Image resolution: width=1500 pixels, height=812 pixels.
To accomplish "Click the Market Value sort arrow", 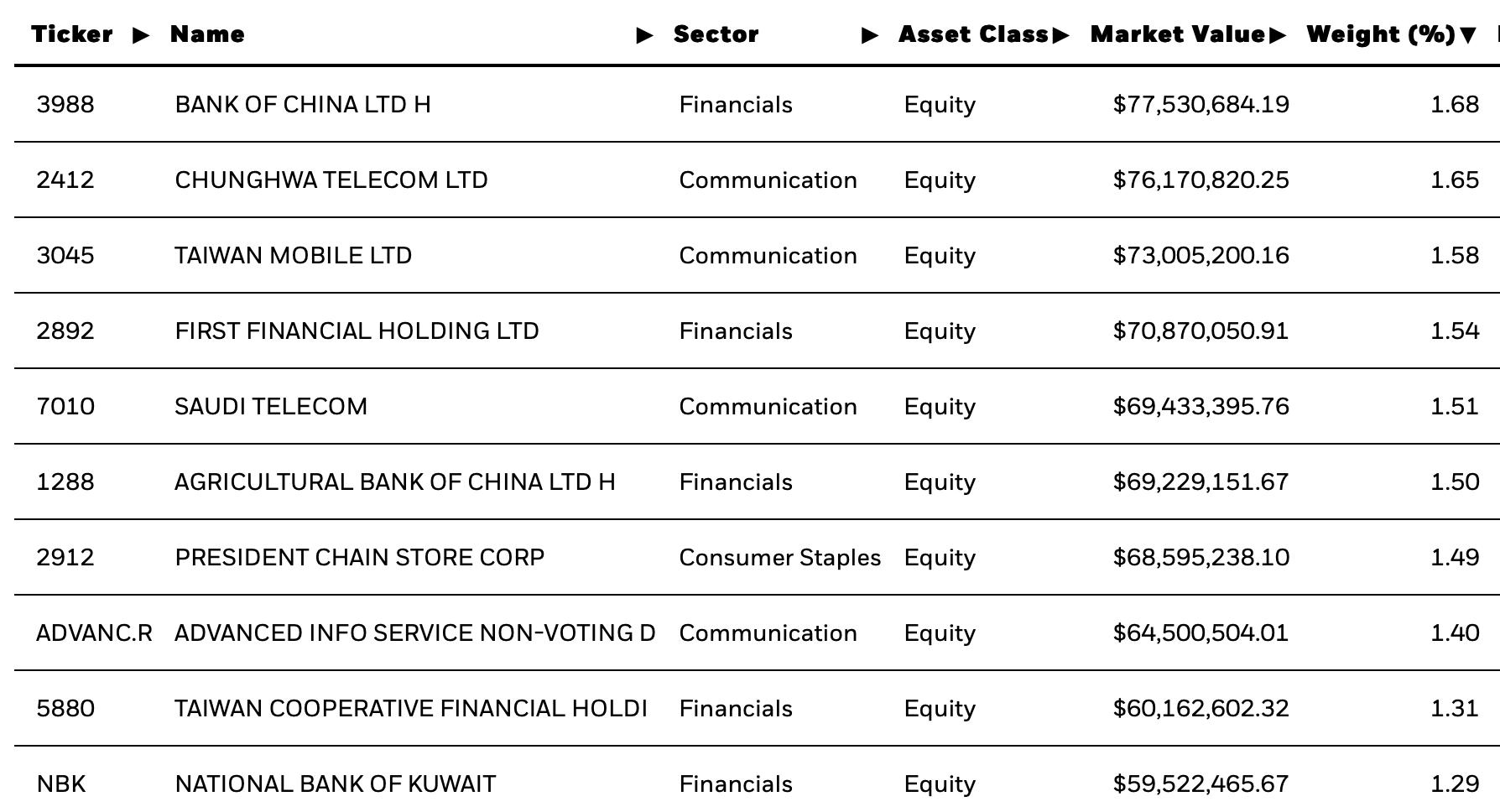I will 1278,35.
